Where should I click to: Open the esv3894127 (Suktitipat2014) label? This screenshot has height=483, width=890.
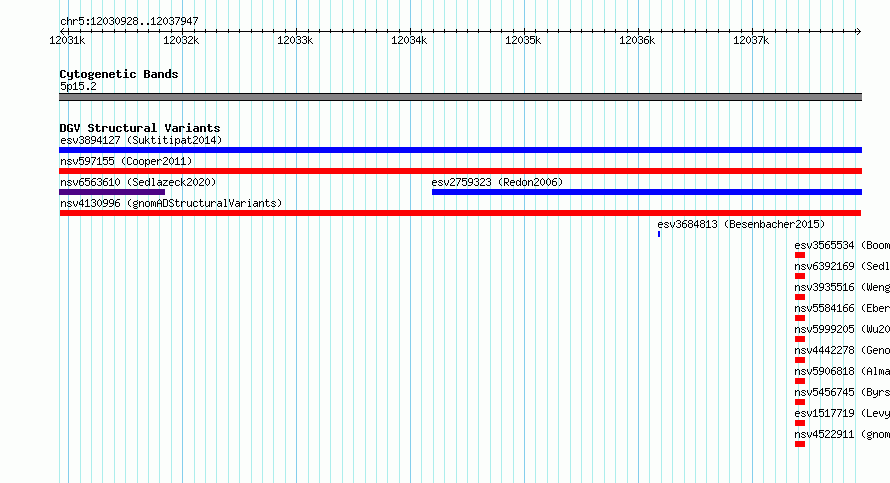click(x=141, y=140)
